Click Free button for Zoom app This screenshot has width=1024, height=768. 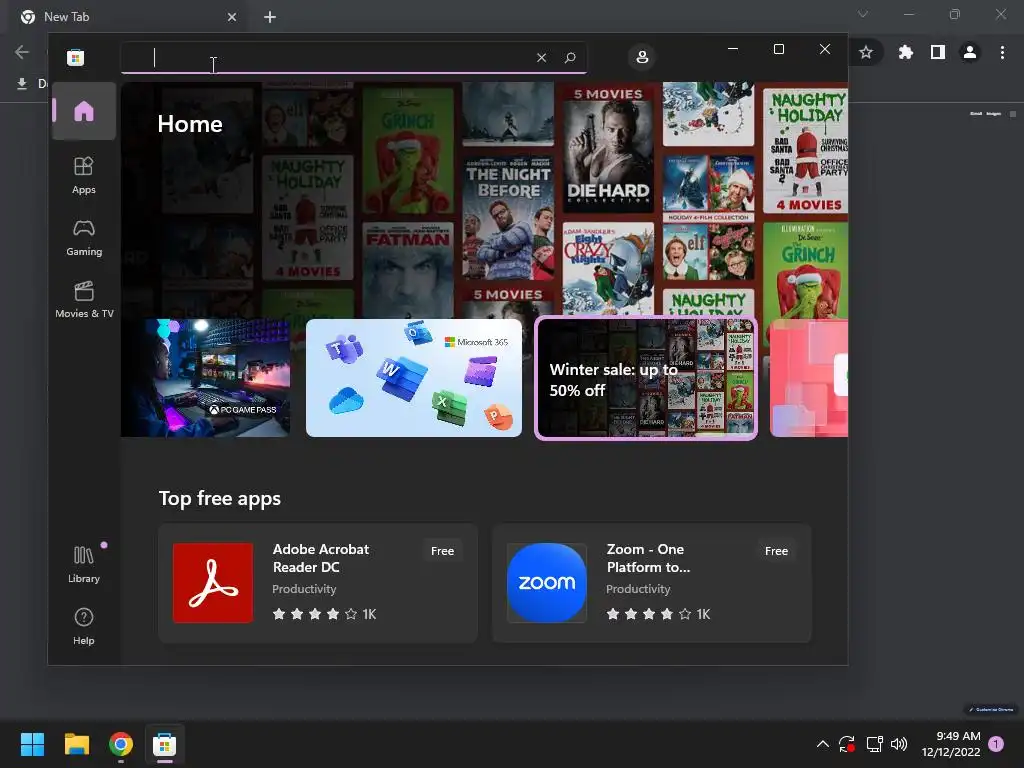point(776,551)
